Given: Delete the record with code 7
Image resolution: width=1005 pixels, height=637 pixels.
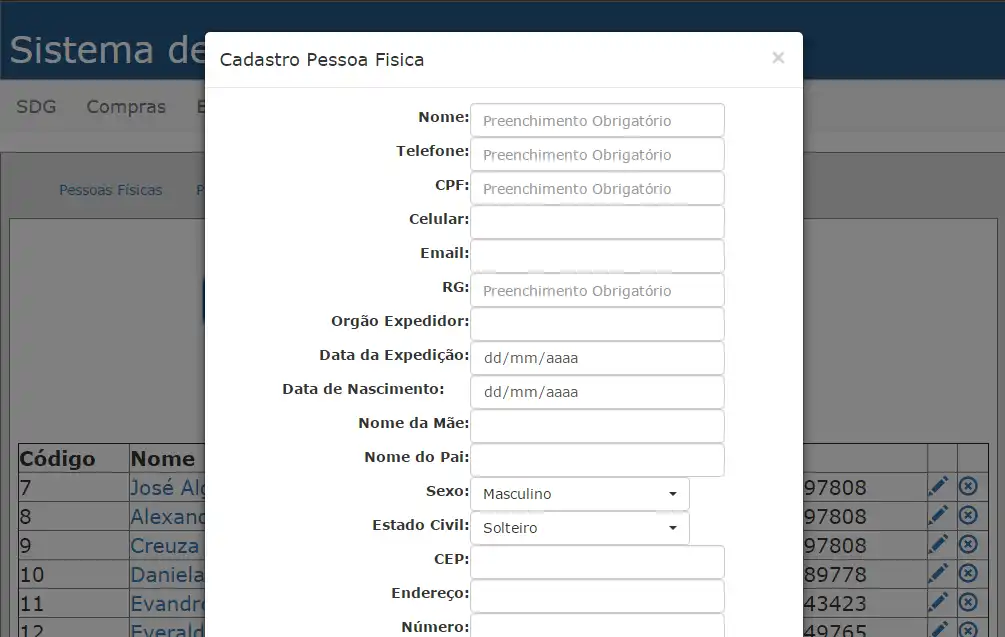Looking at the screenshot, I should click(x=968, y=487).
